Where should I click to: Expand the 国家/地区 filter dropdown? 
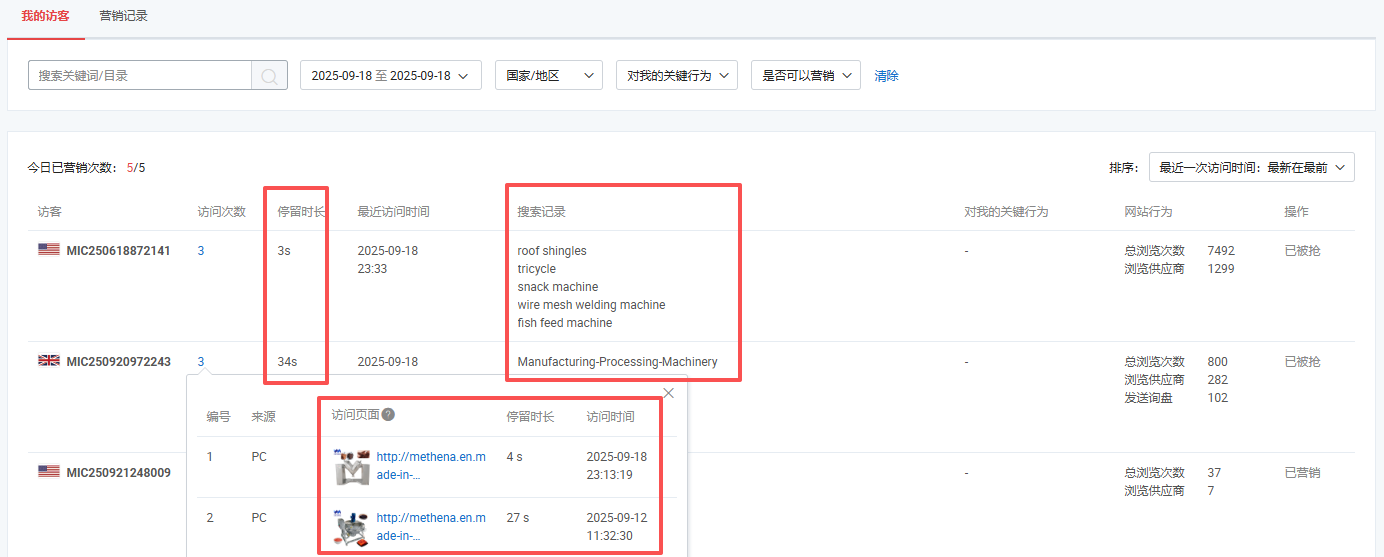pos(548,76)
